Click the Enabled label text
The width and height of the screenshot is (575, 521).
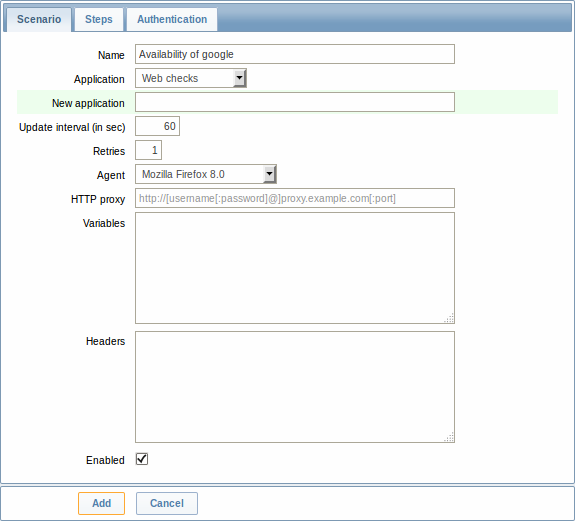click(x=105, y=460)
